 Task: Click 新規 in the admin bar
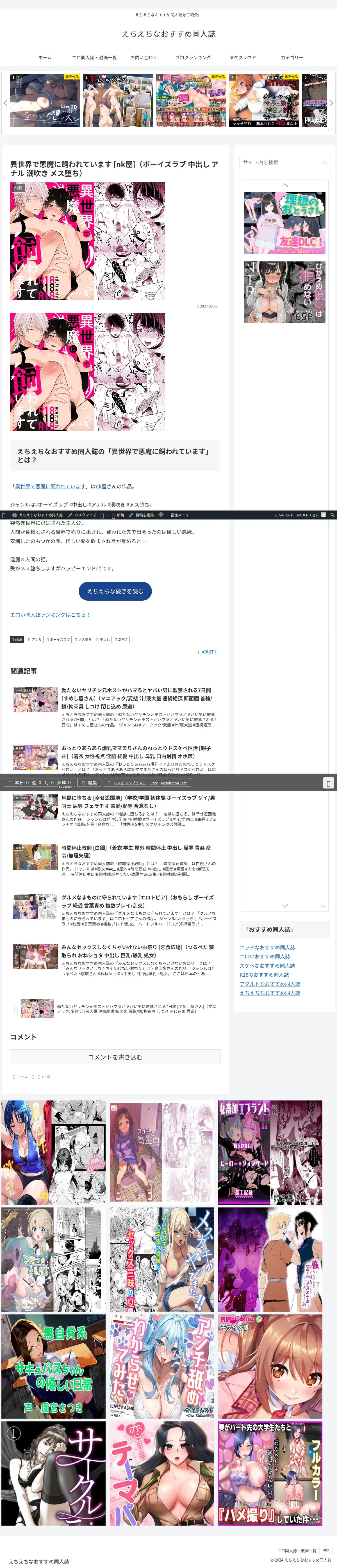117,515
